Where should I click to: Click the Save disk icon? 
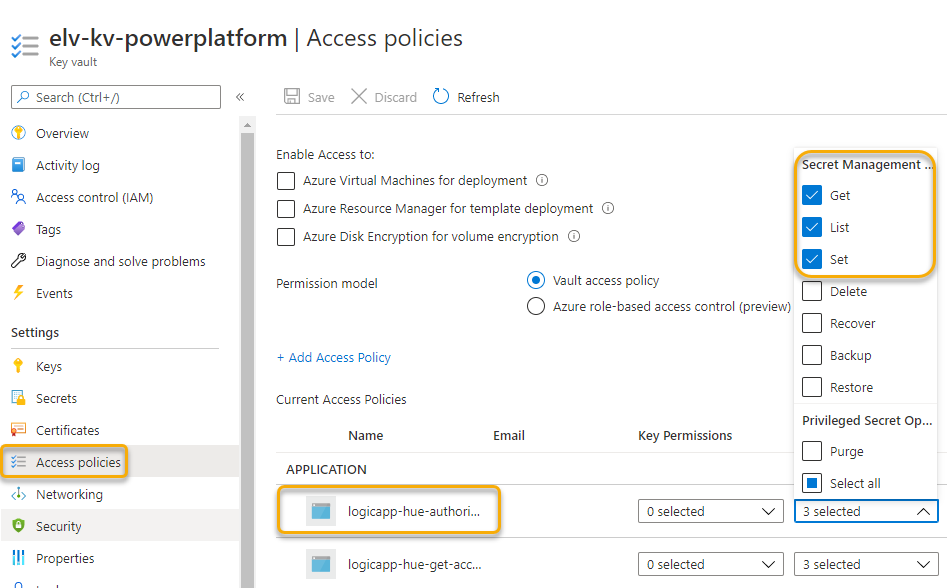point(292,97)
